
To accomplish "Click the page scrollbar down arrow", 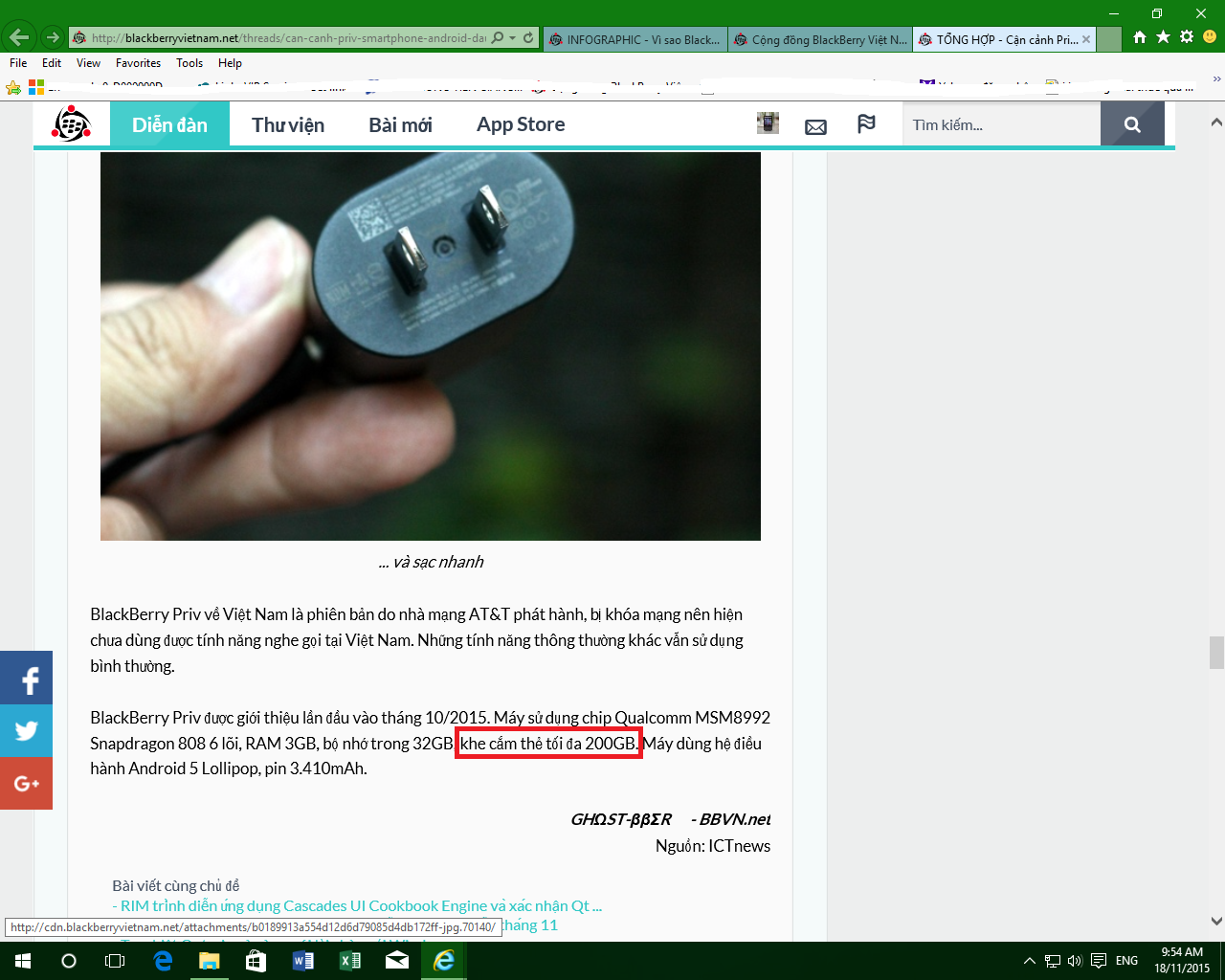I will [x=1216, y=922].
